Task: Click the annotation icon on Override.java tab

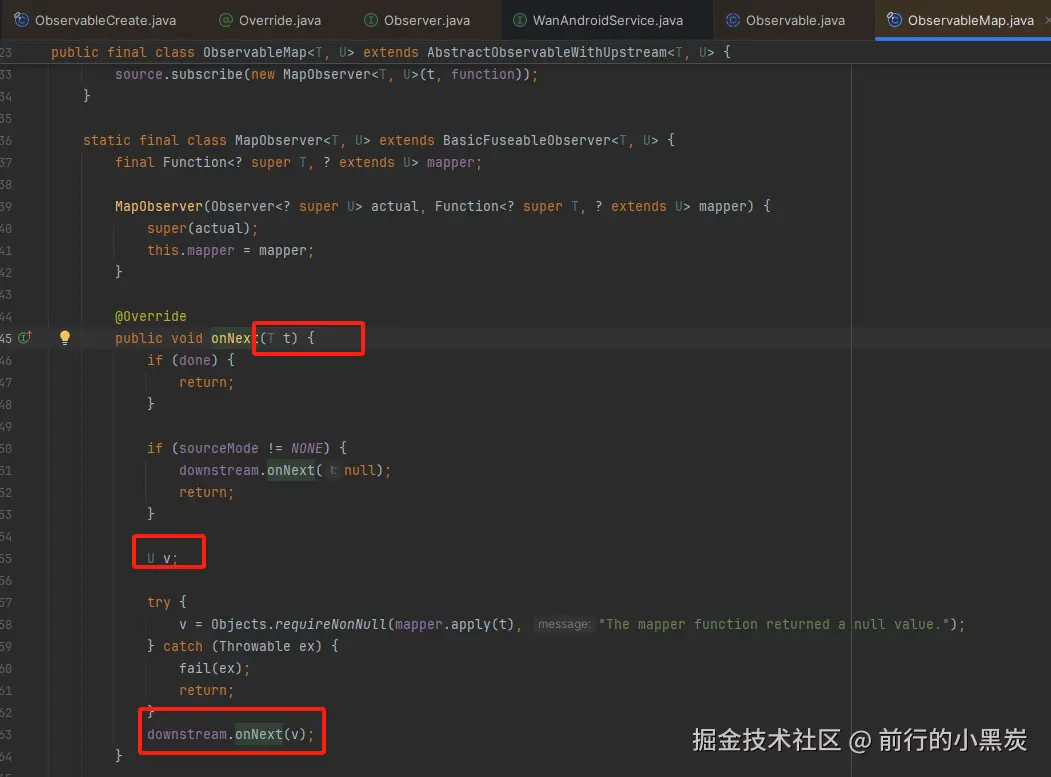Action: [227, 20]
